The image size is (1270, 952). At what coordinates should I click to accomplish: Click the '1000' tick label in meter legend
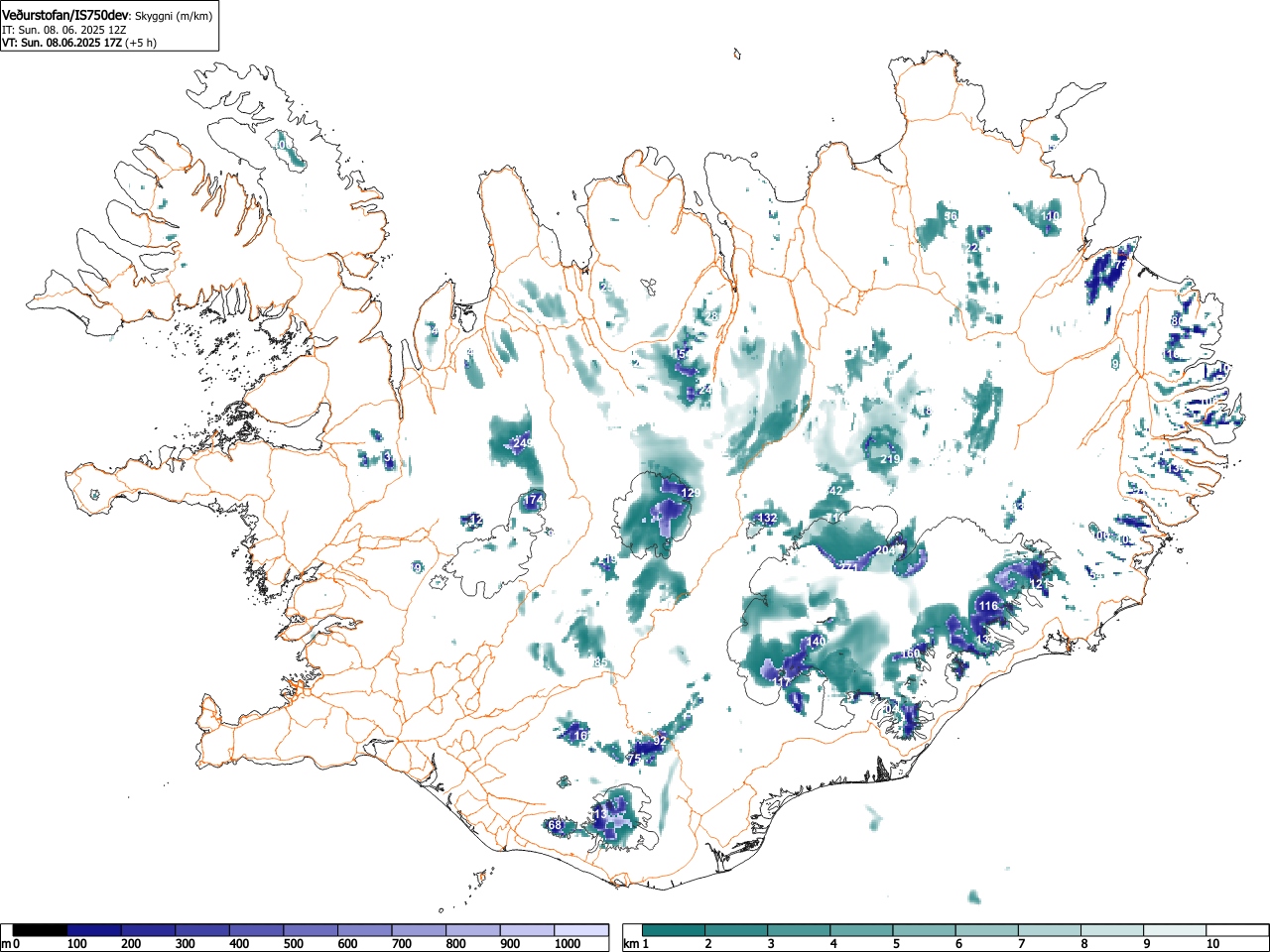tap(568, 944)
